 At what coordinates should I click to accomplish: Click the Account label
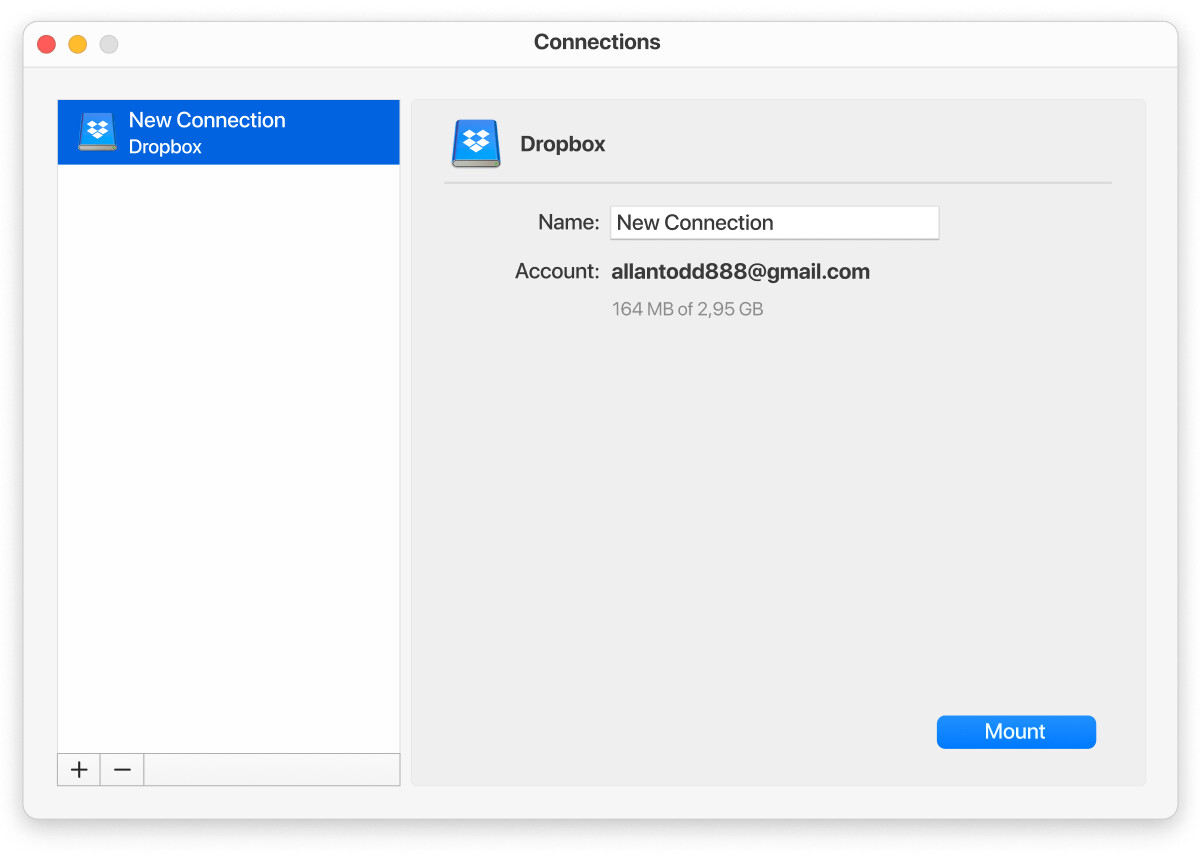(x=556, y=271)
